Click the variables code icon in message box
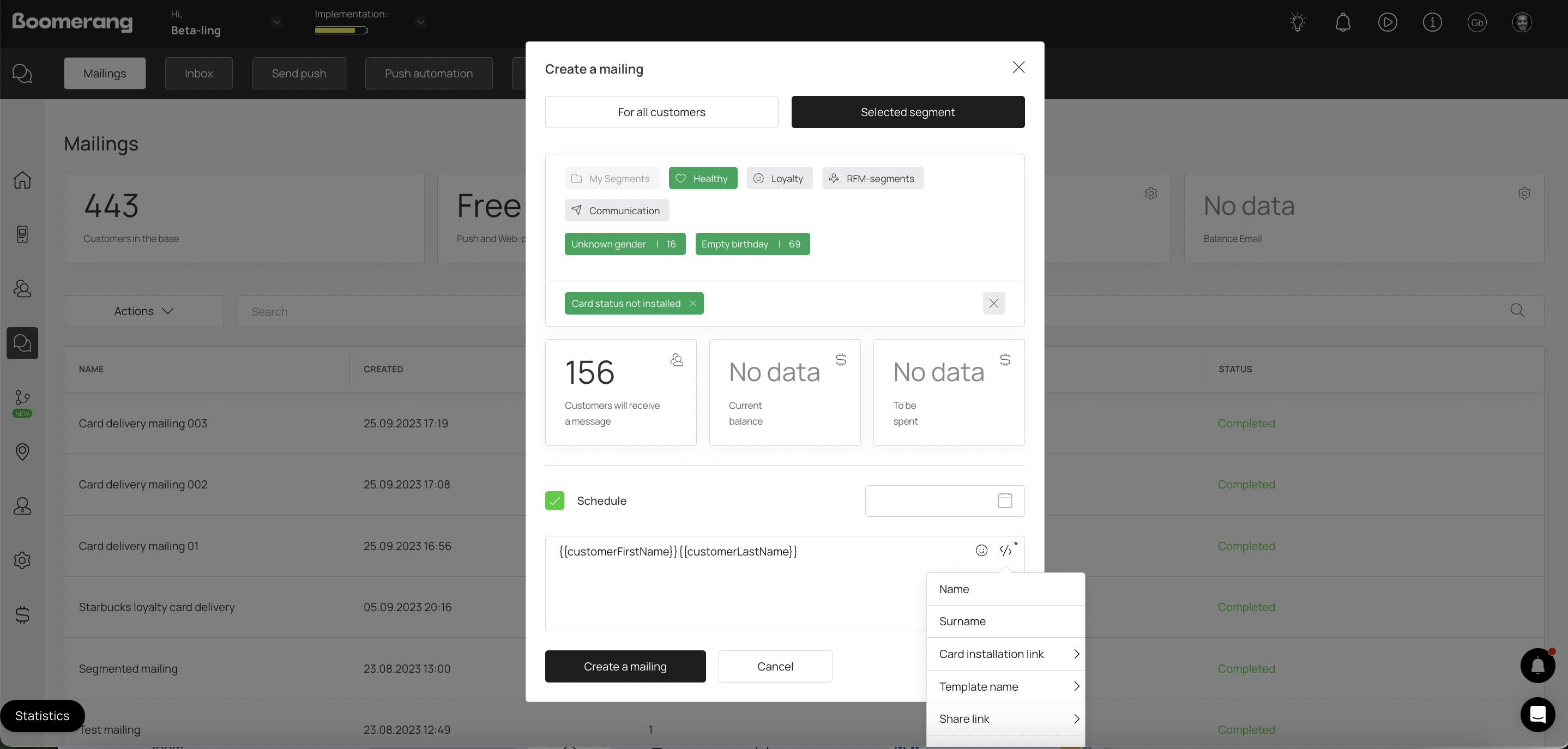 pos(1006,551)
